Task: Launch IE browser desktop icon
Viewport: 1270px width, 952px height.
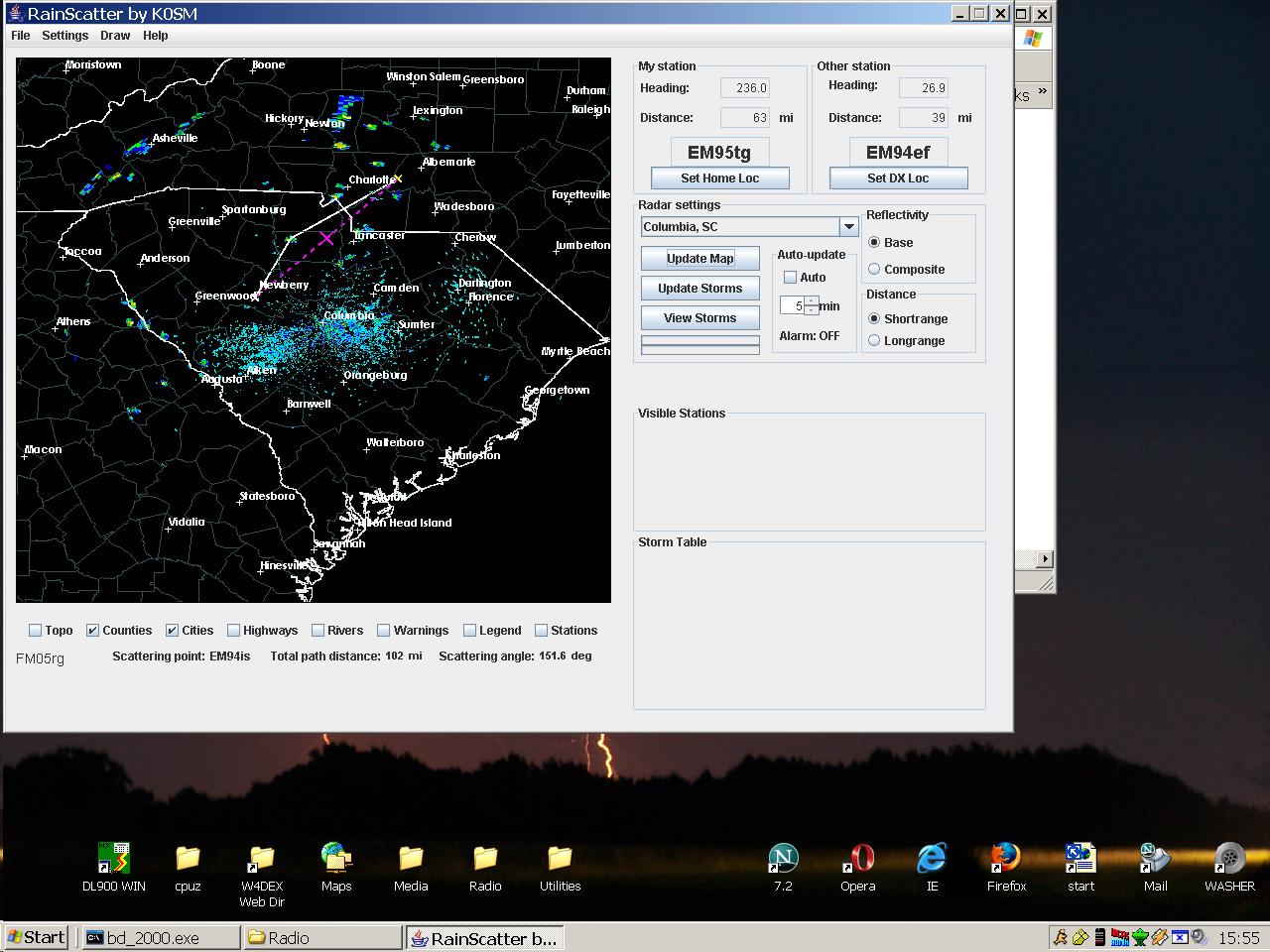Action: click(932, 859)
